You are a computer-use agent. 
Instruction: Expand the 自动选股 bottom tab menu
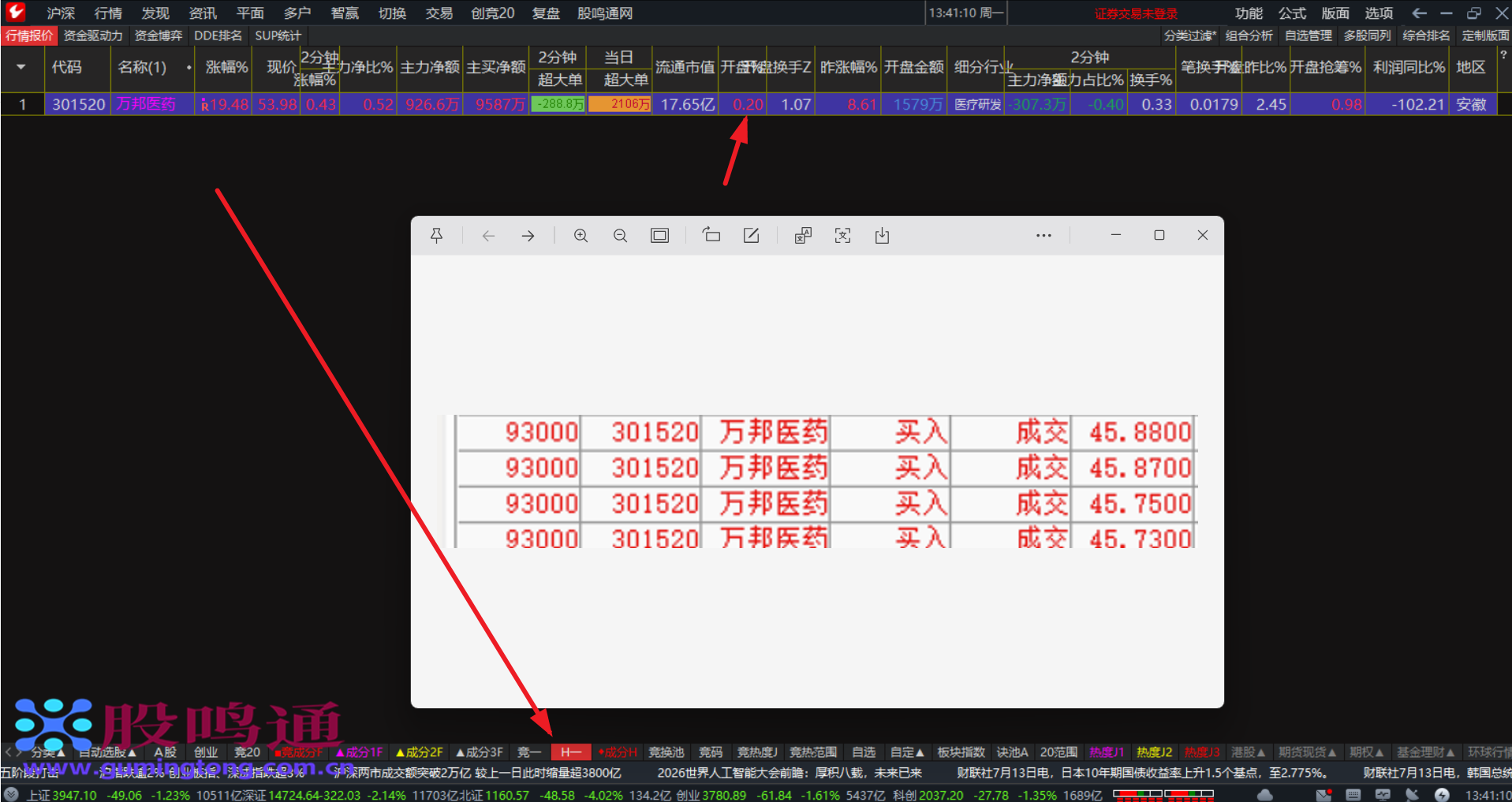point(108,752)
